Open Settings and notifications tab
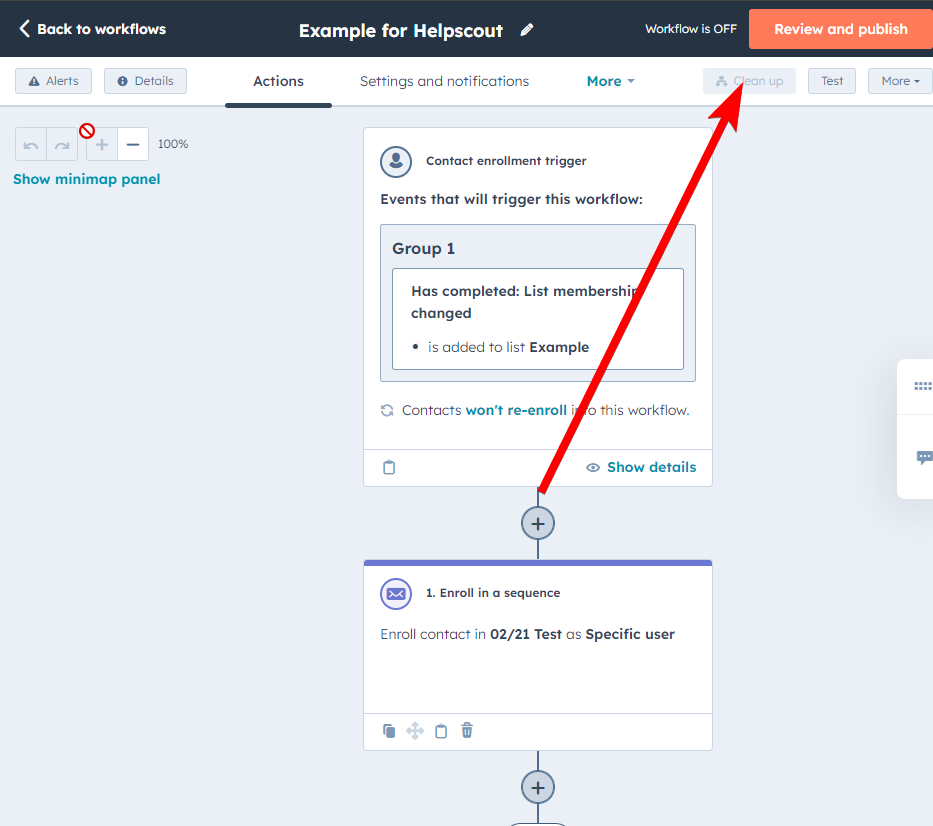The width and height of the screenshot is (933, 826). point(444,82)
